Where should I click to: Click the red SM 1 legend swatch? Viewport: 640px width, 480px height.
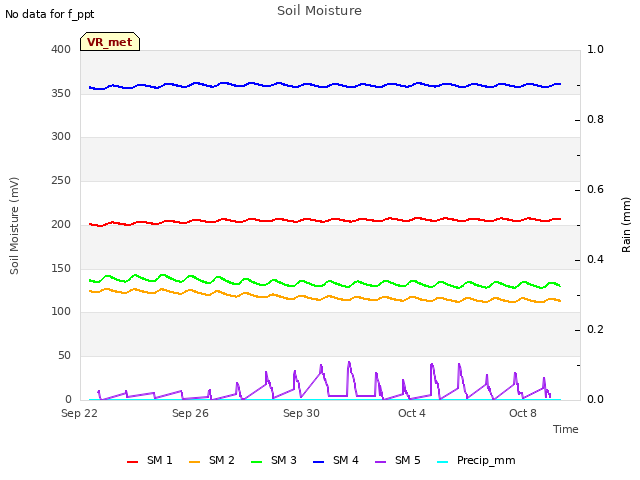133,462
